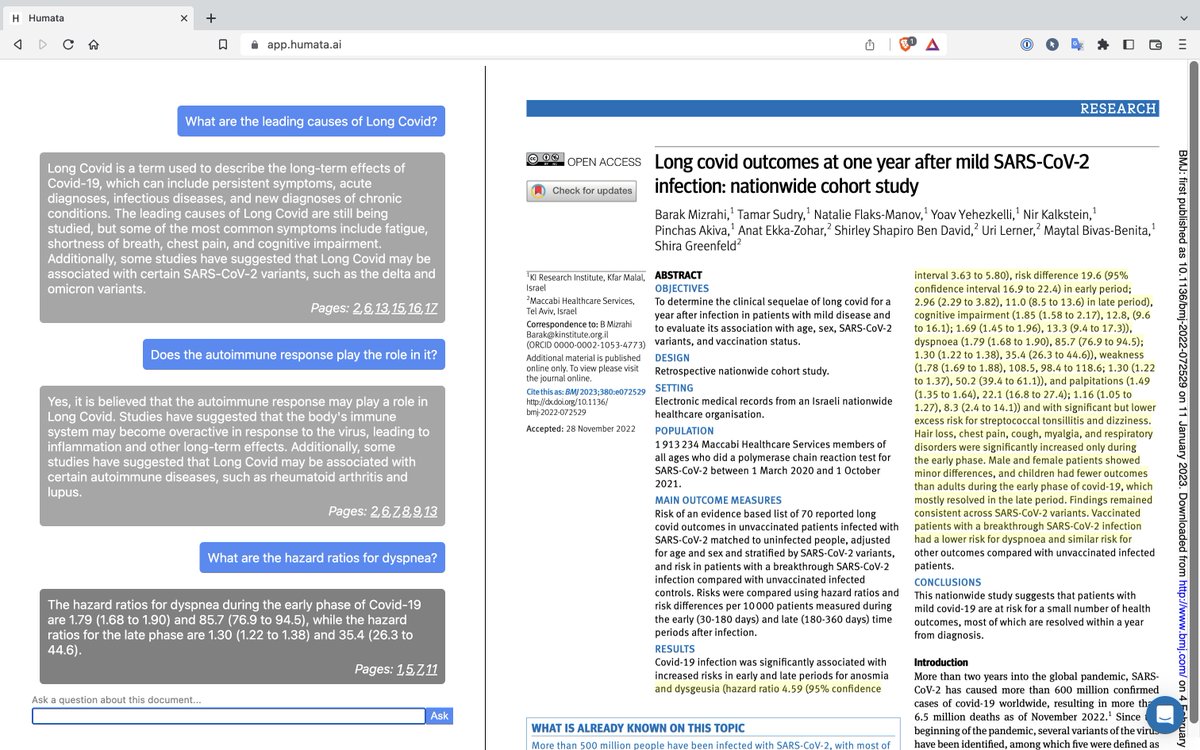Open Brave Shields lion icon
1200x750 pixels.
(906, 45)
